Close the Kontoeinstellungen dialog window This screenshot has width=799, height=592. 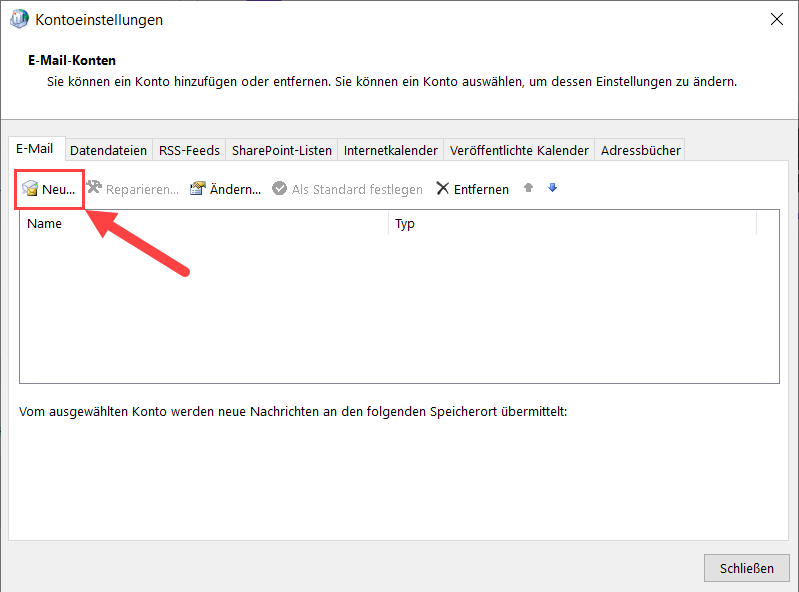pyautogui.click(x=776, y=19)
